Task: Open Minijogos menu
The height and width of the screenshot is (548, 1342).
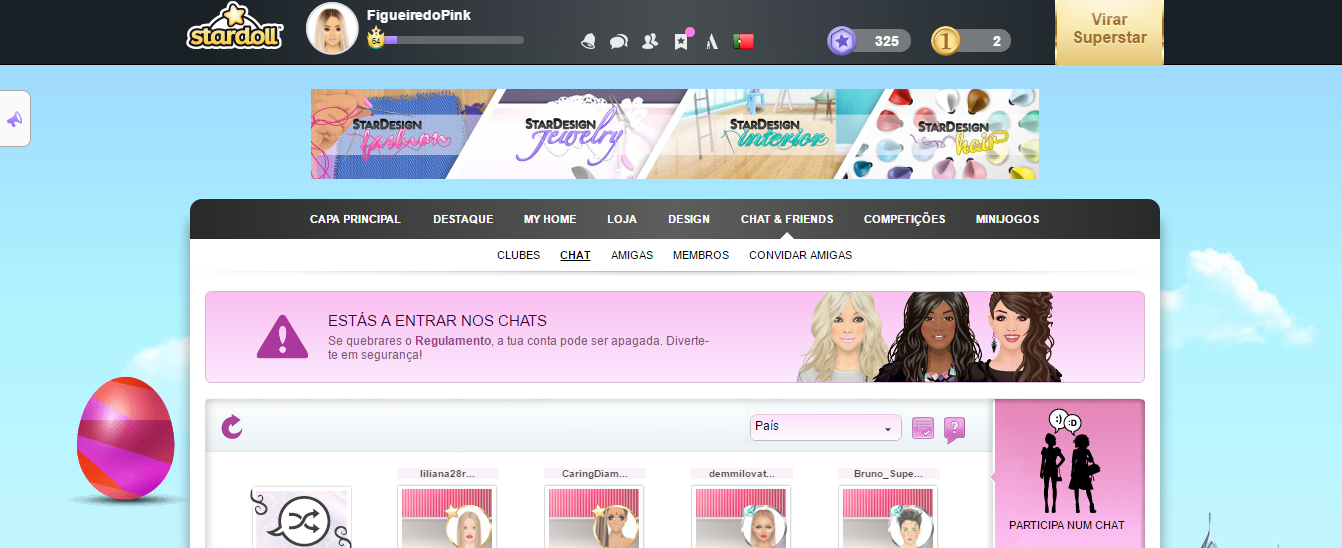Action: click(x=1007, y=219)
